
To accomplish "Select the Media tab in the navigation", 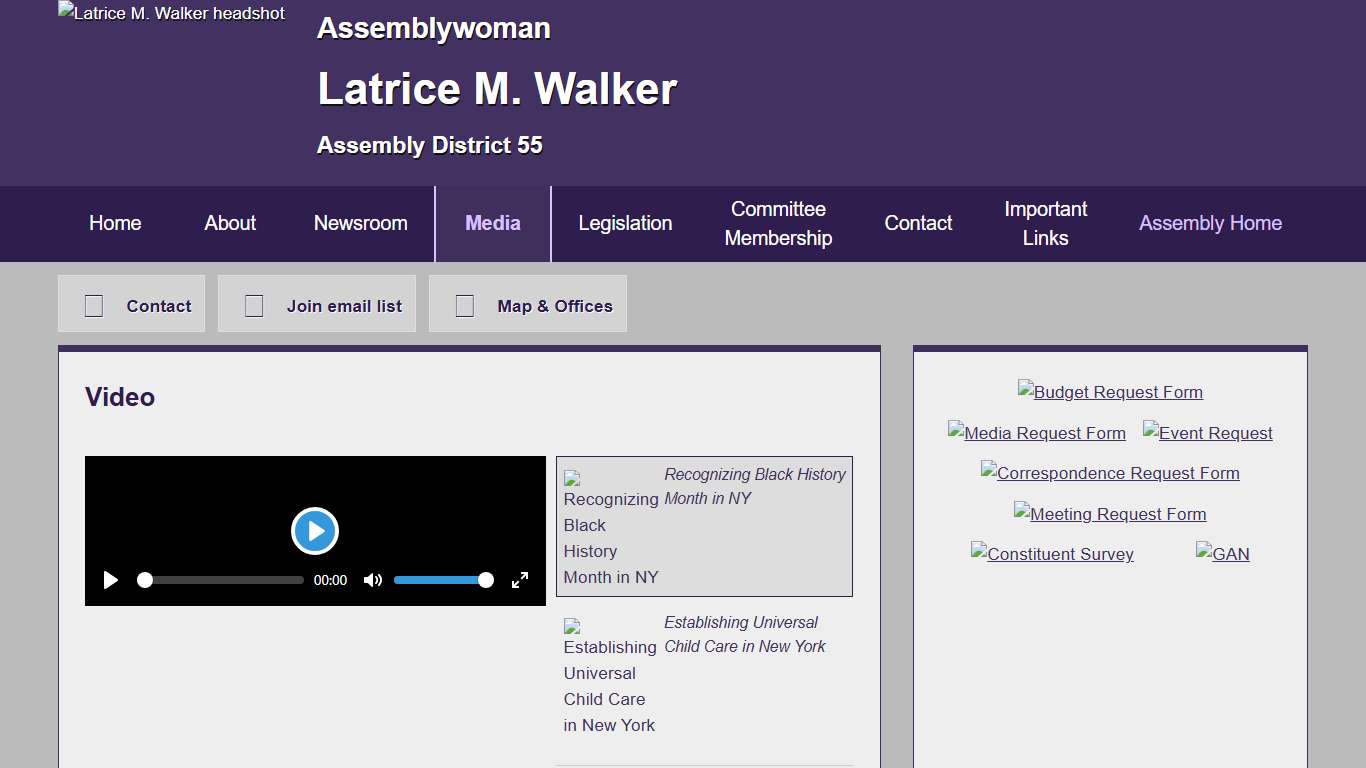I will tap(492, 223).
